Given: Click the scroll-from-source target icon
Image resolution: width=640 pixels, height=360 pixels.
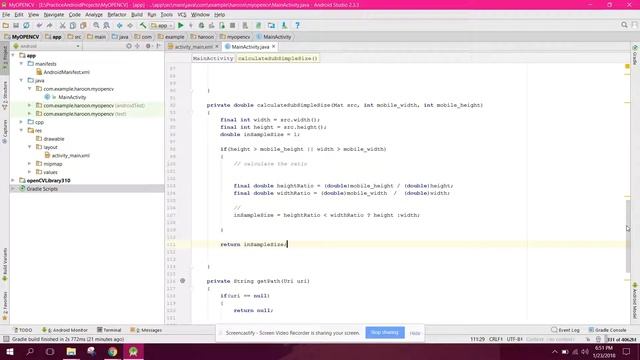Looking at the screenshot, I should click(129, 46).
